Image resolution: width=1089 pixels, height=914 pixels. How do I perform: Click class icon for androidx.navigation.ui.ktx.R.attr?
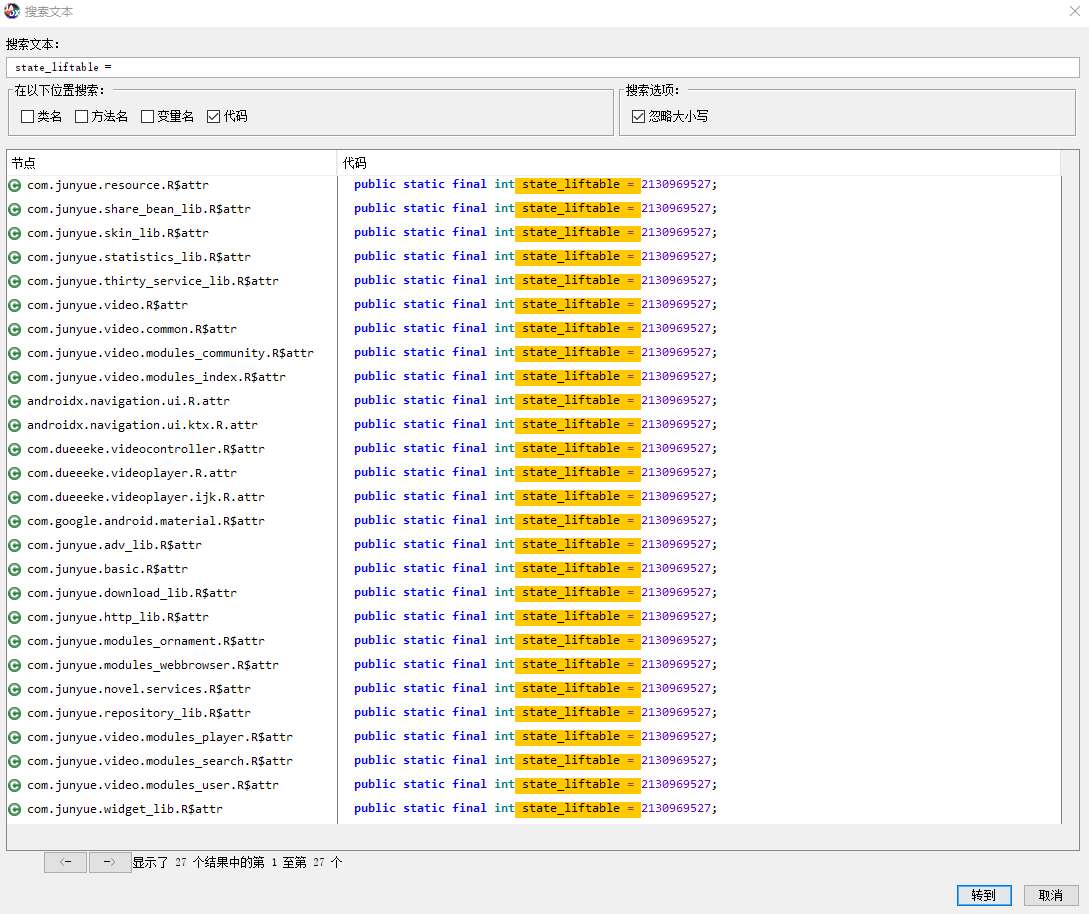click(15, 425)
